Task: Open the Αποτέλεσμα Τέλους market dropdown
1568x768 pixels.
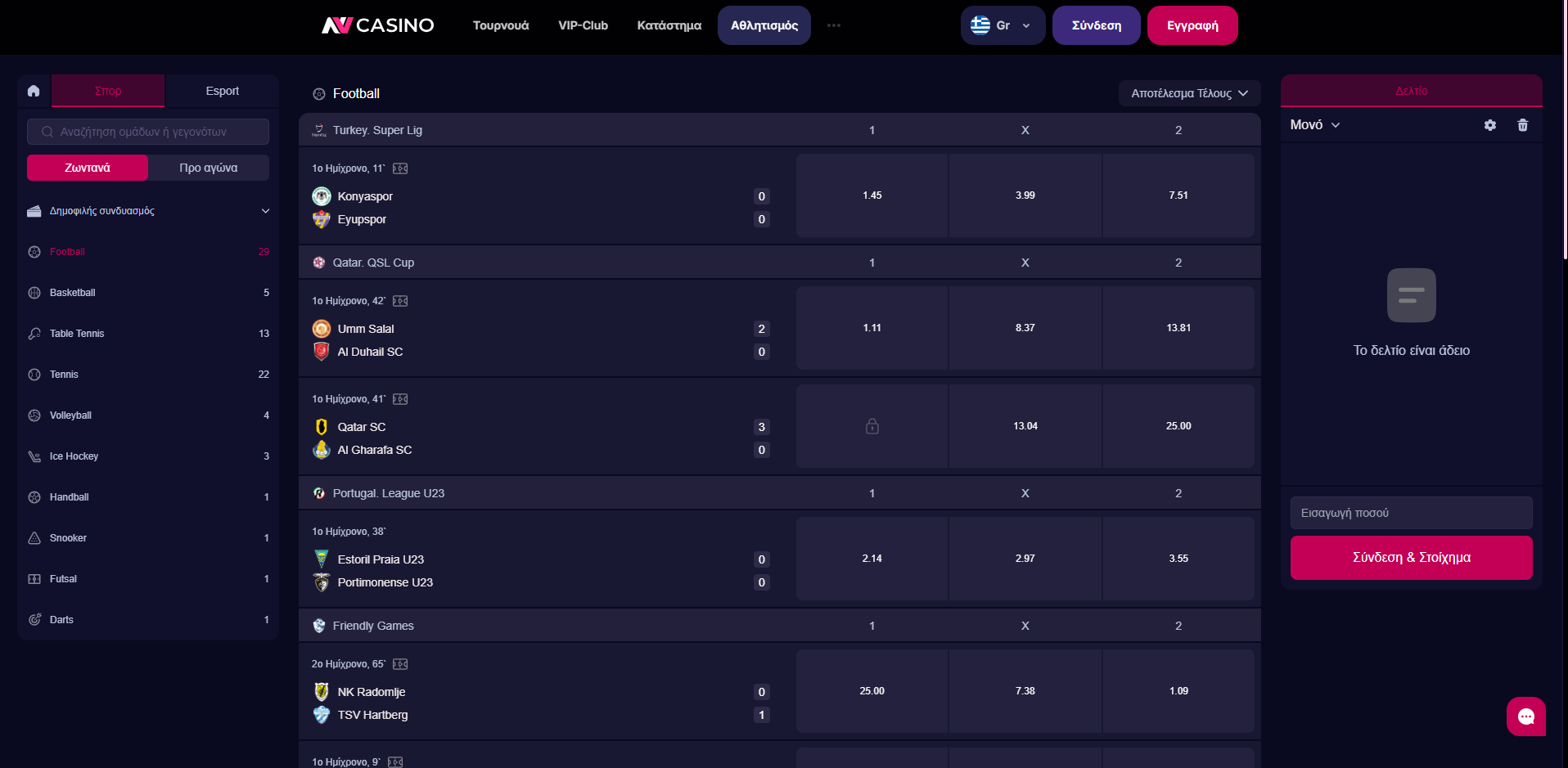Action: click(x=1188, y=93)
